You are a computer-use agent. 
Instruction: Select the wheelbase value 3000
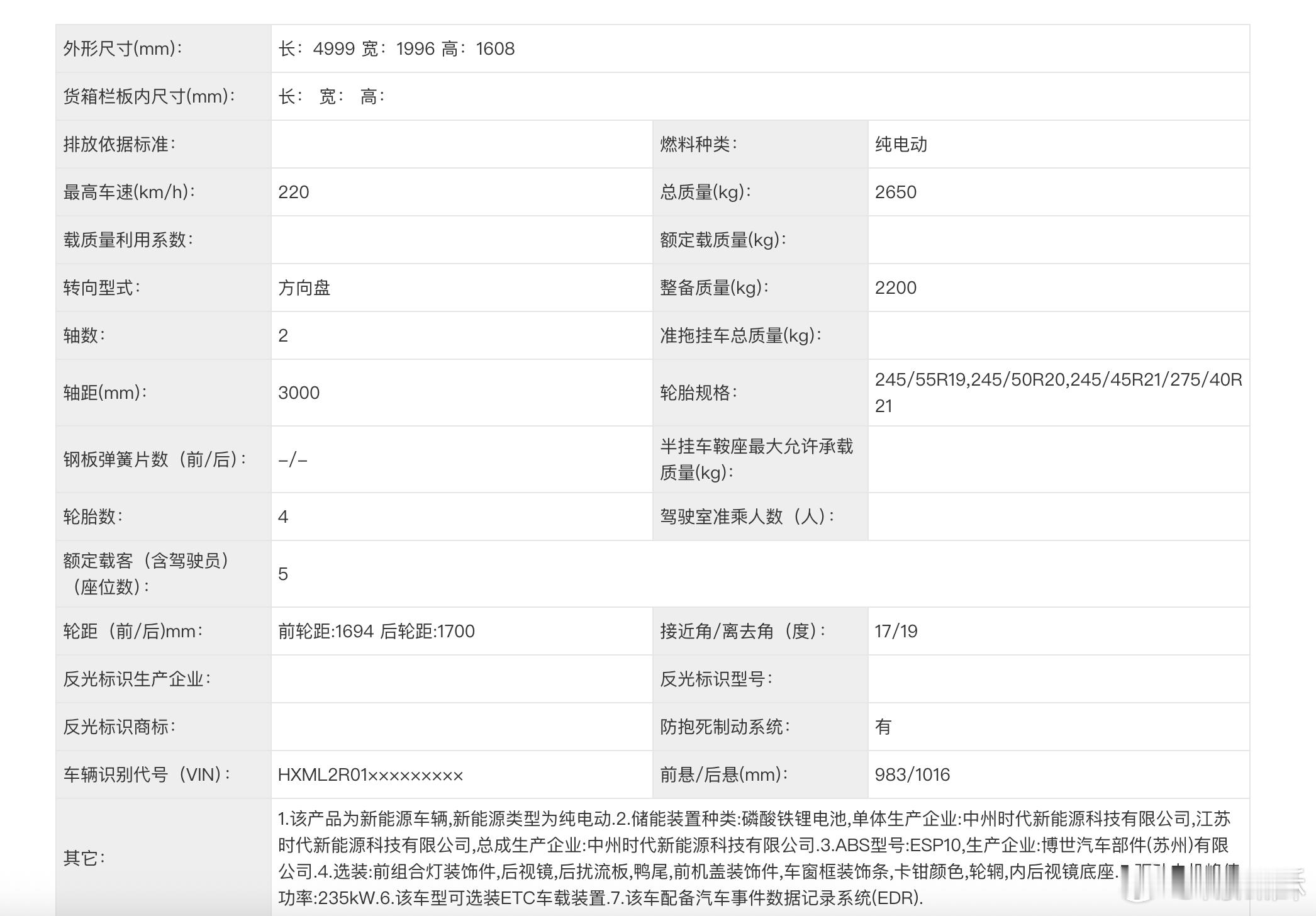pos(299,393)
